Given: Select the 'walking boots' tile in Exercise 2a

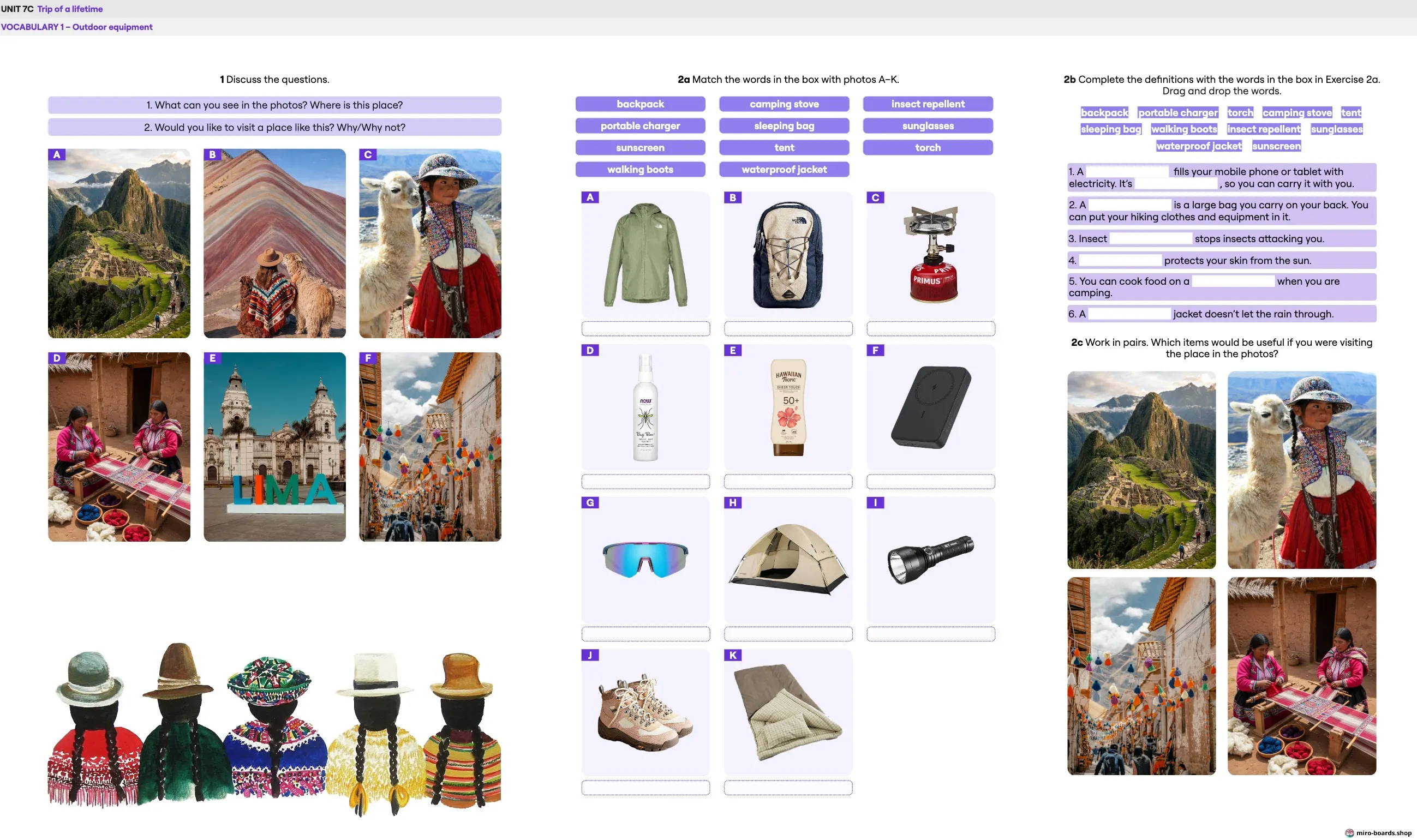Looking at the screenshot, I should click(x=639, y=169).
